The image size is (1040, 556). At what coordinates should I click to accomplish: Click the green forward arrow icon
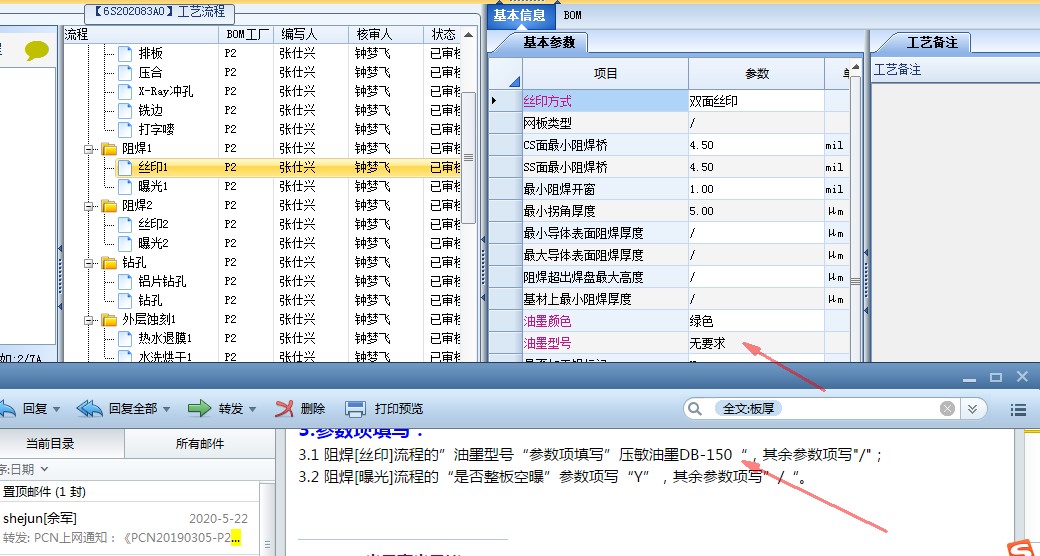pyautogui.click(x=199, y=409)
